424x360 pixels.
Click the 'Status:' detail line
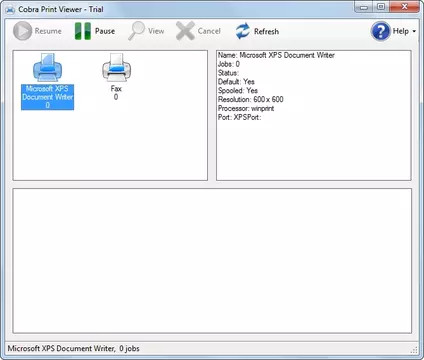click(228, 73)
